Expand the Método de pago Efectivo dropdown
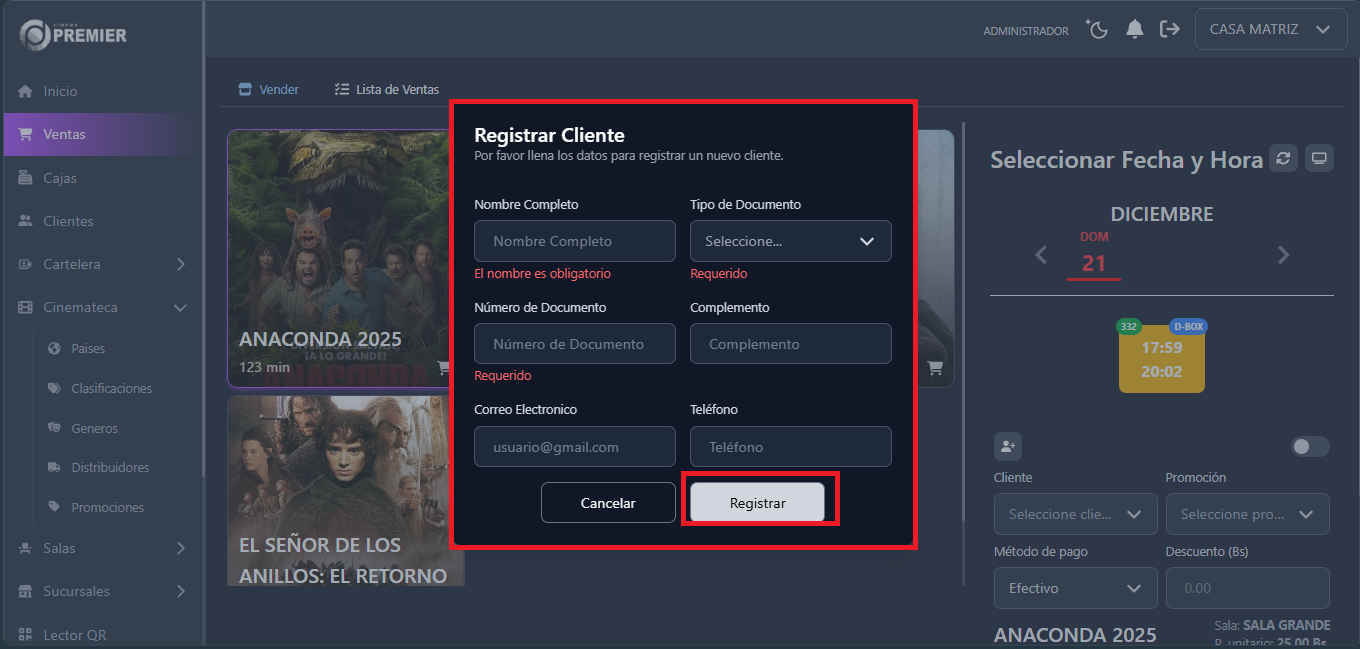Viewport: 1360px width, 649px height. pos(1075,588)
